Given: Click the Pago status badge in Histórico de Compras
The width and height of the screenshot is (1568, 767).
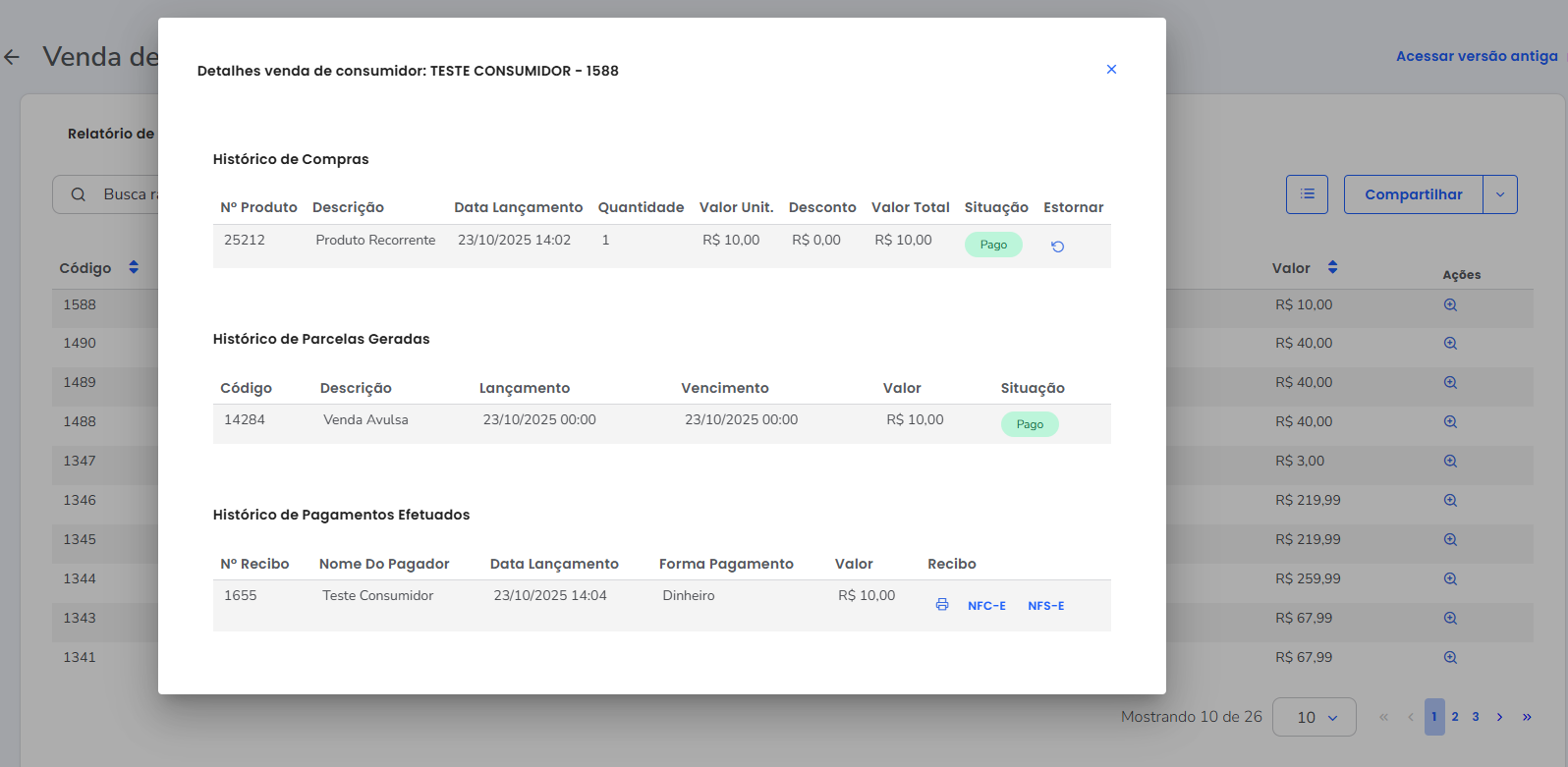Looking at the screenshot, I should click(x=993, y=245).
